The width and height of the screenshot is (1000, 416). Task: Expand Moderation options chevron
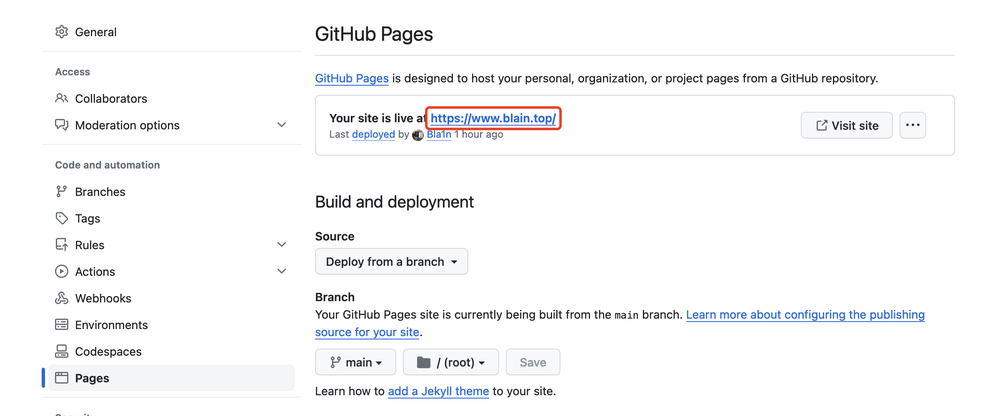point(281,125)
